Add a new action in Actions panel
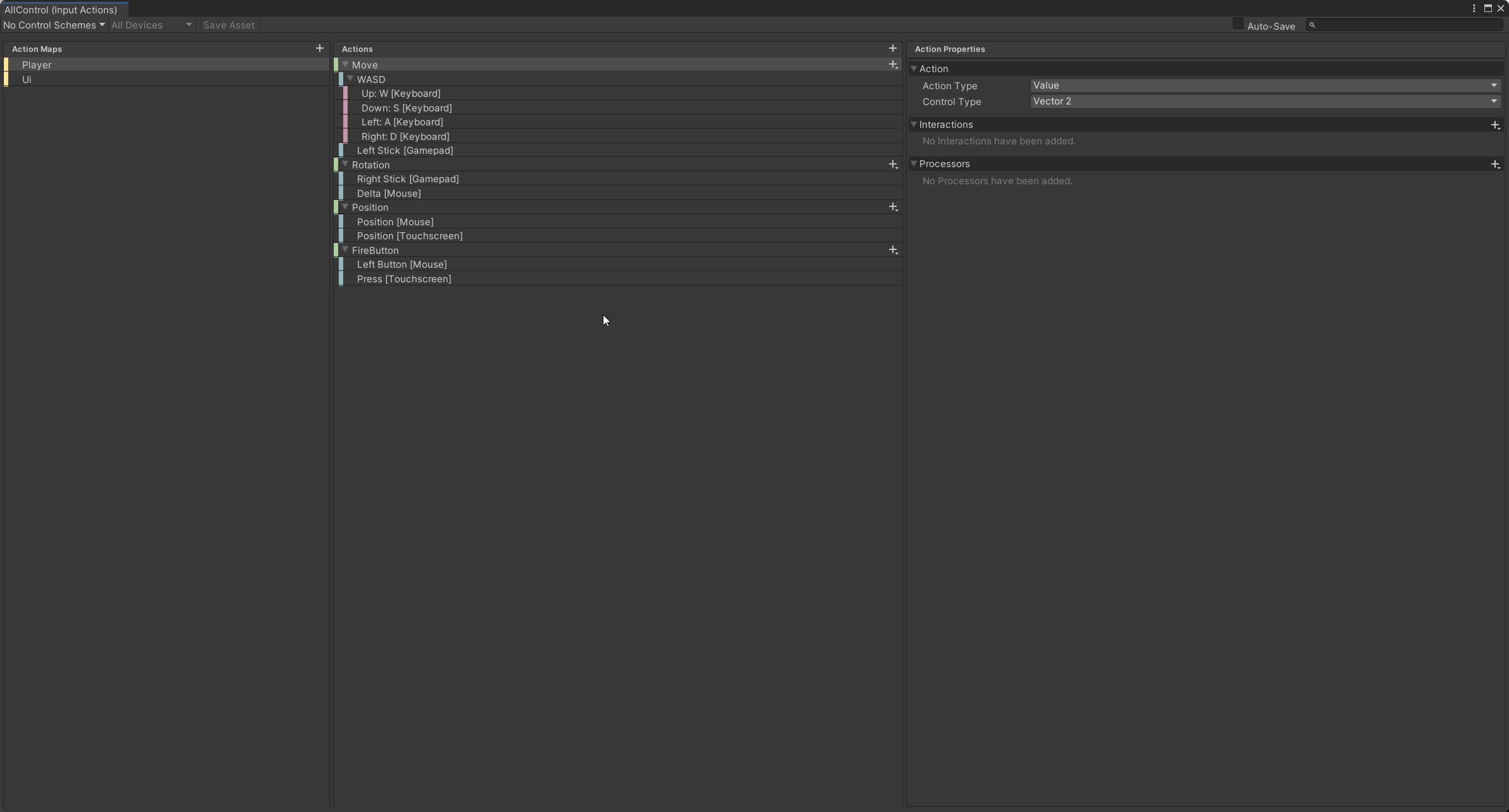The image size is (1509, 812). pos(892,48)
